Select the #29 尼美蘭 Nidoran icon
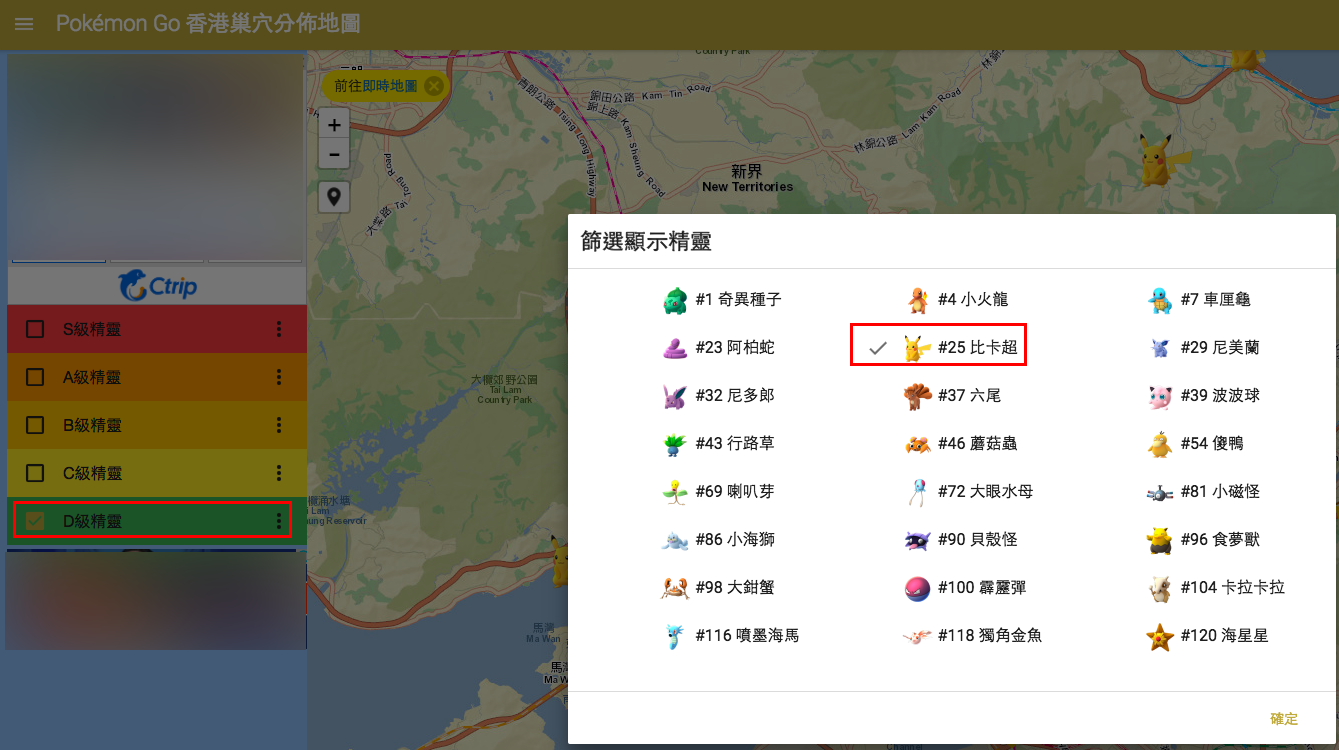The height and width of the screenshot is (750, 1339). coord(1160,348)
